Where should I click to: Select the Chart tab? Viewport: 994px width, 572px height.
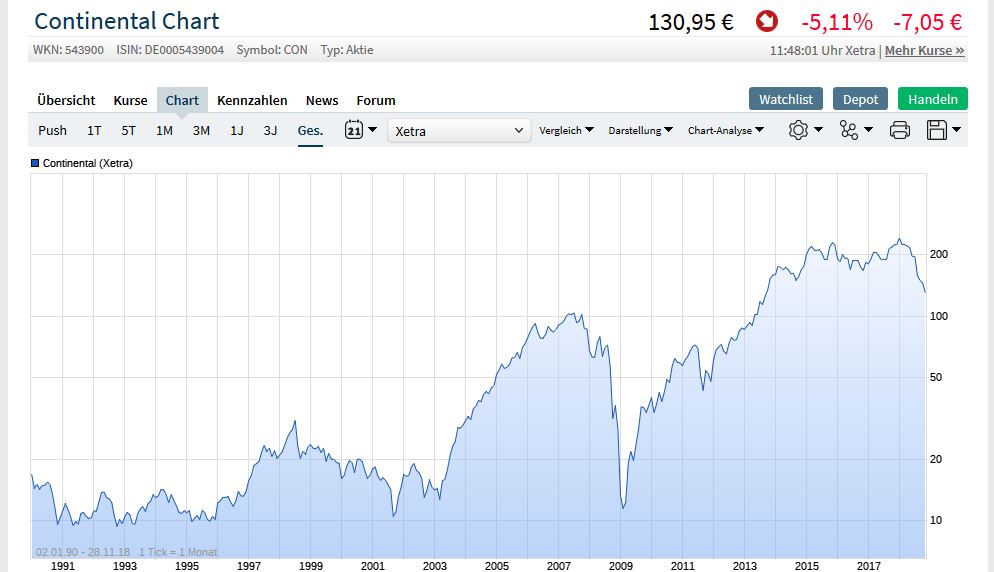coord(182,100)
